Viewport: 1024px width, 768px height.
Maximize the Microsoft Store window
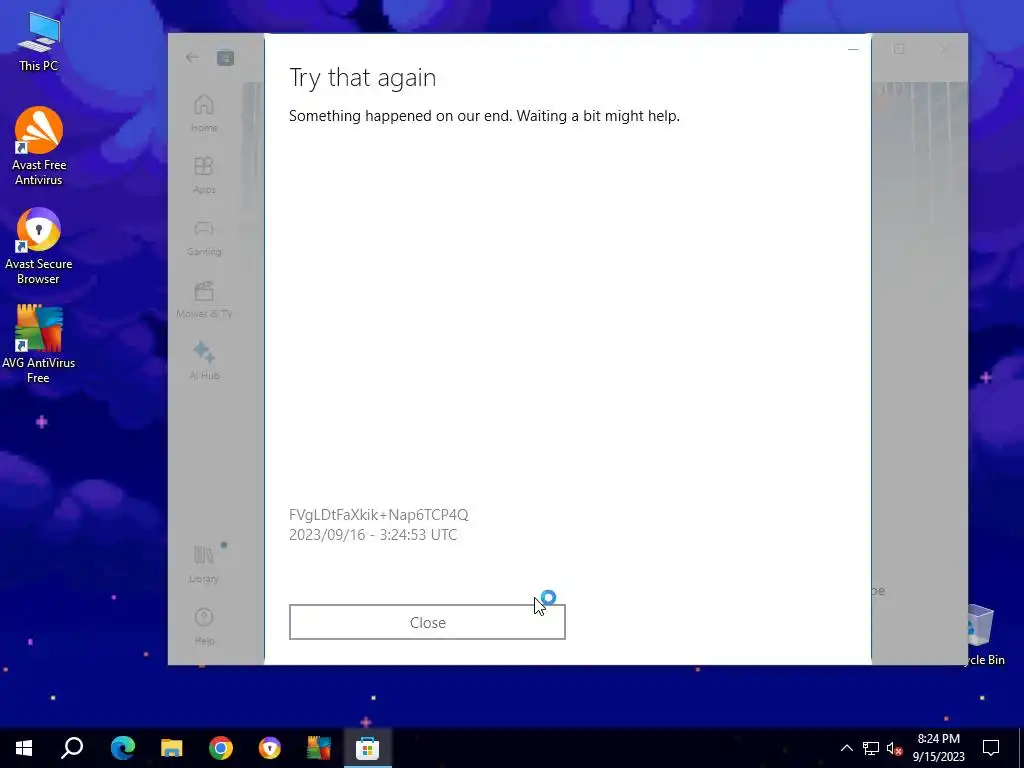point(899,49)
